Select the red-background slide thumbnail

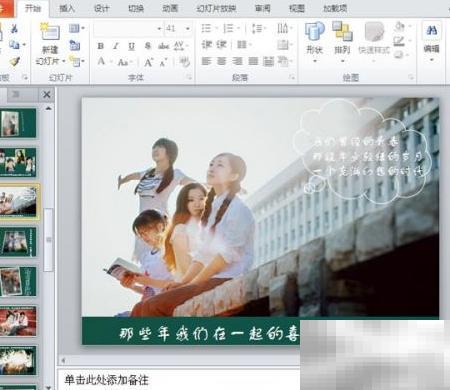(x=18, y=321)
